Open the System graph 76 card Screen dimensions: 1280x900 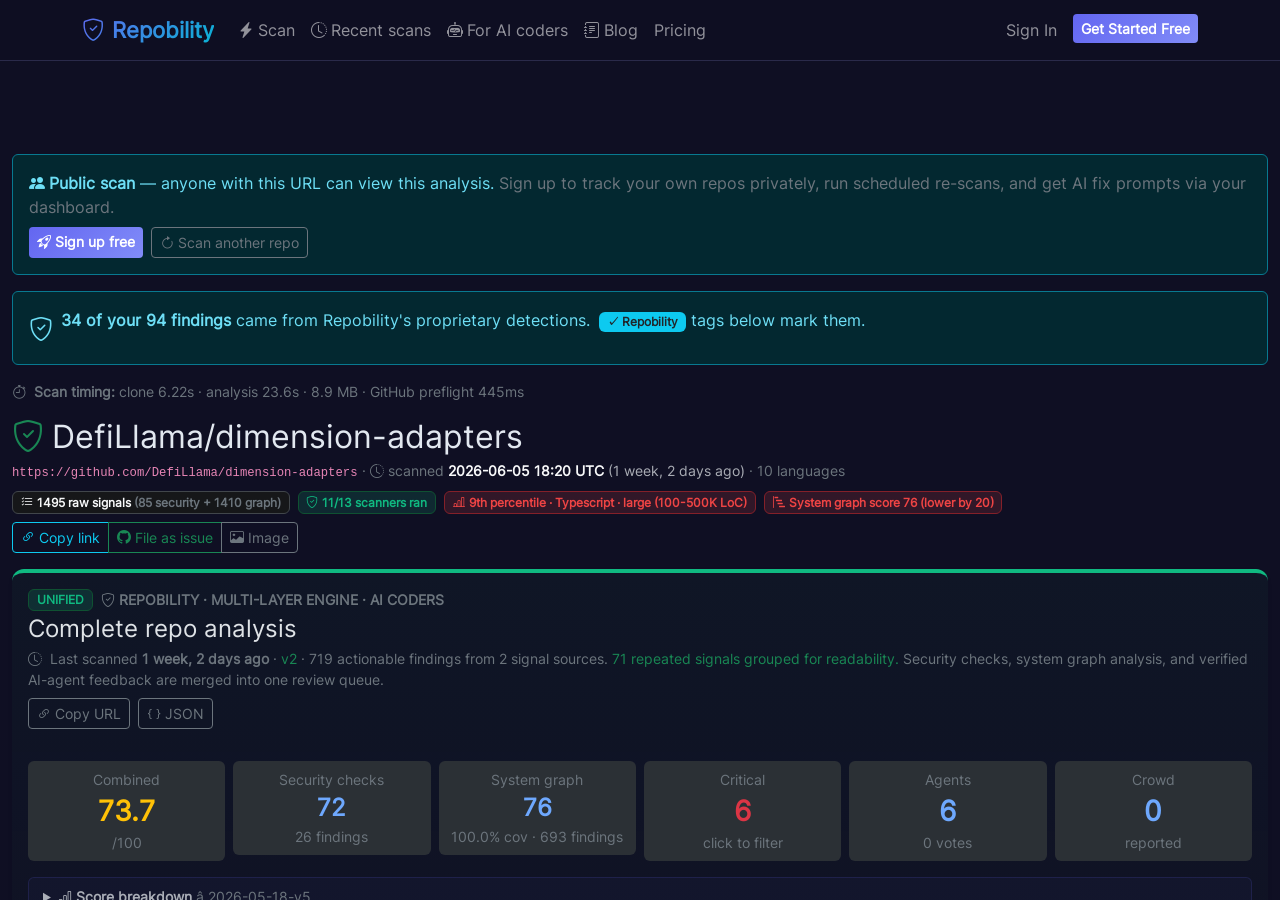(x=537, y=808)
